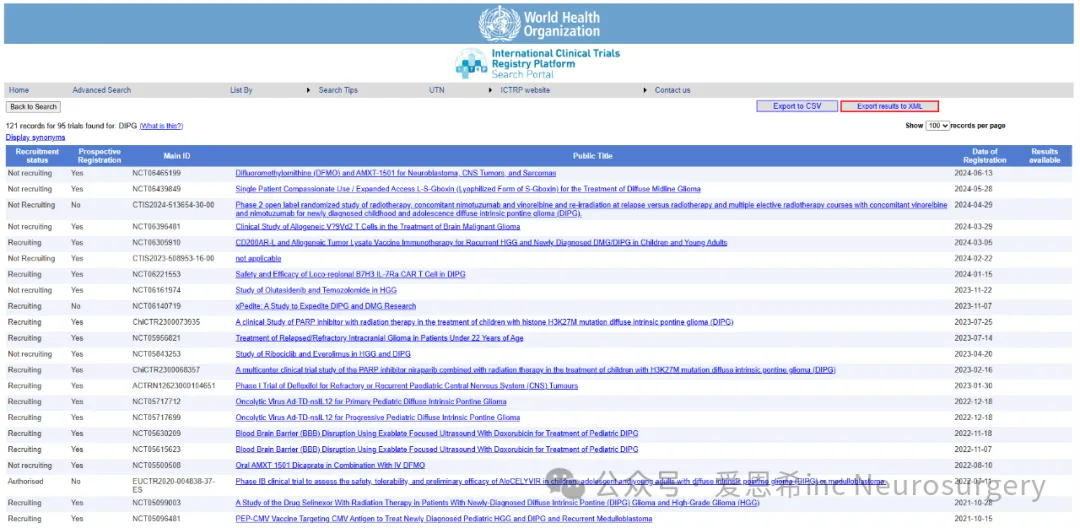Expand the Contact us menu
This screenshot has height=528, width=1080.
[672, 90]
